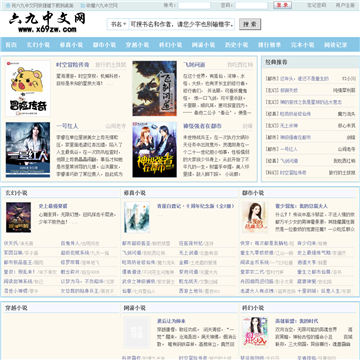This screenshot has height=360, width=360.
Task: Open 完本小说 in navigation bar
Action: (x=302, y=45)
